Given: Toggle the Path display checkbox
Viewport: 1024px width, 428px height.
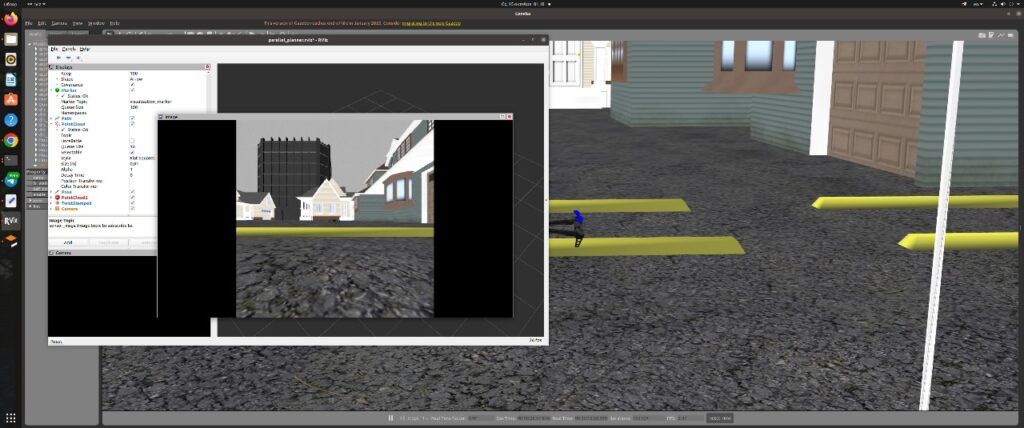Looking at the screenshot, I should (x=132, y=118).
